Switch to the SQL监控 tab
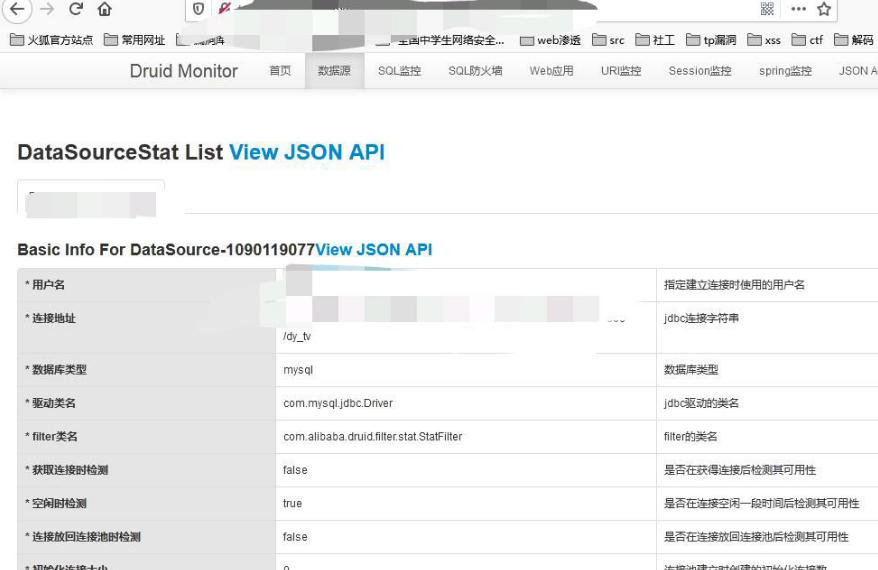This screenshot has height=570, width=878. (x=399, y=71)
